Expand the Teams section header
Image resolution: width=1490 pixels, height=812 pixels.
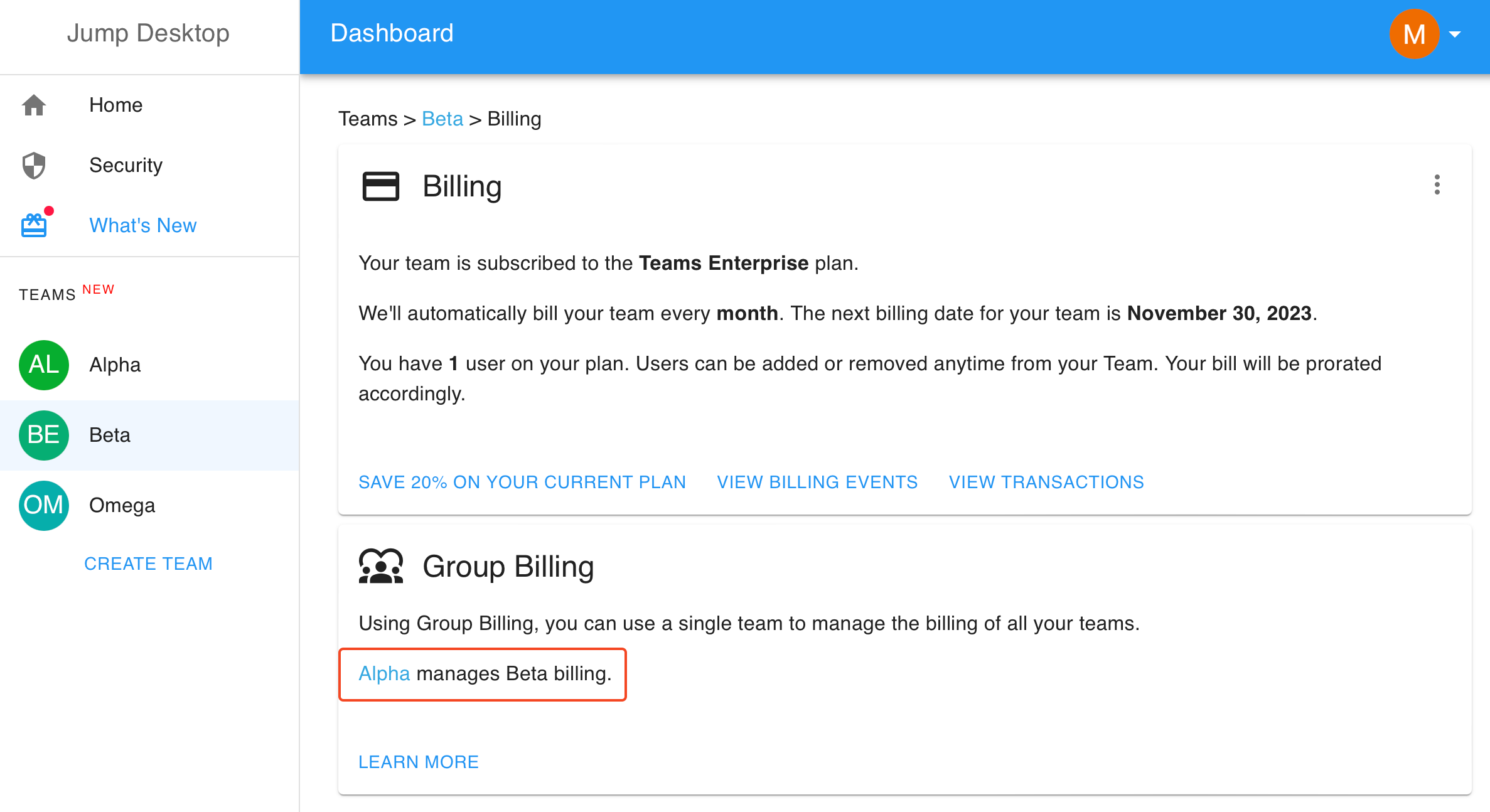pyautogui.click(x=47, y=294)
